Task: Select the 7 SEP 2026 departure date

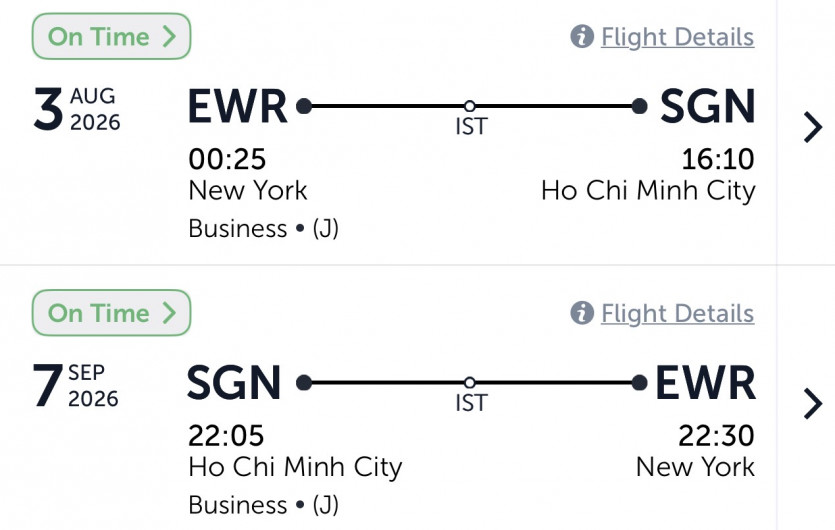Action: click(x=77, y=386)
